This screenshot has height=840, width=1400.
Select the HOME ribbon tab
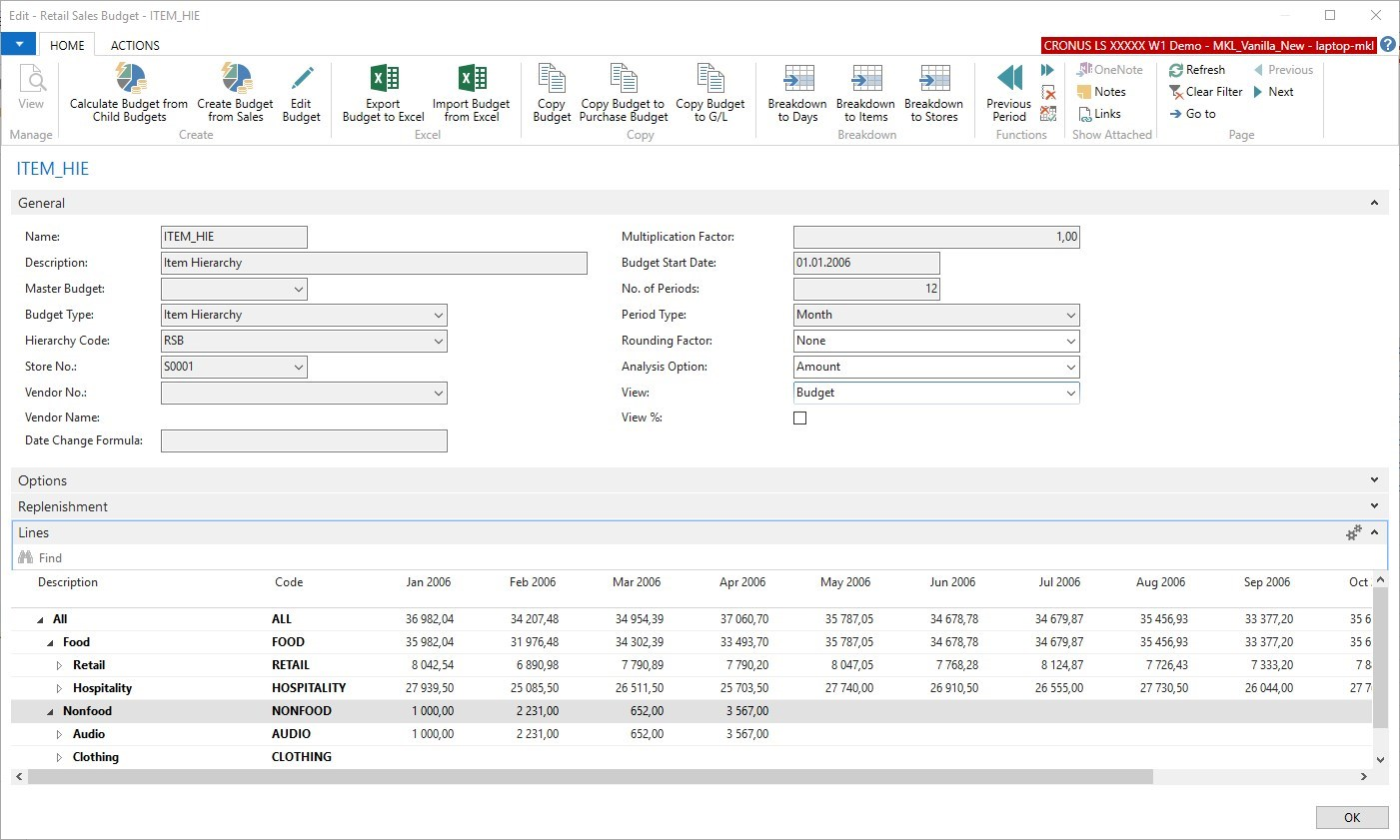[67, 45]
